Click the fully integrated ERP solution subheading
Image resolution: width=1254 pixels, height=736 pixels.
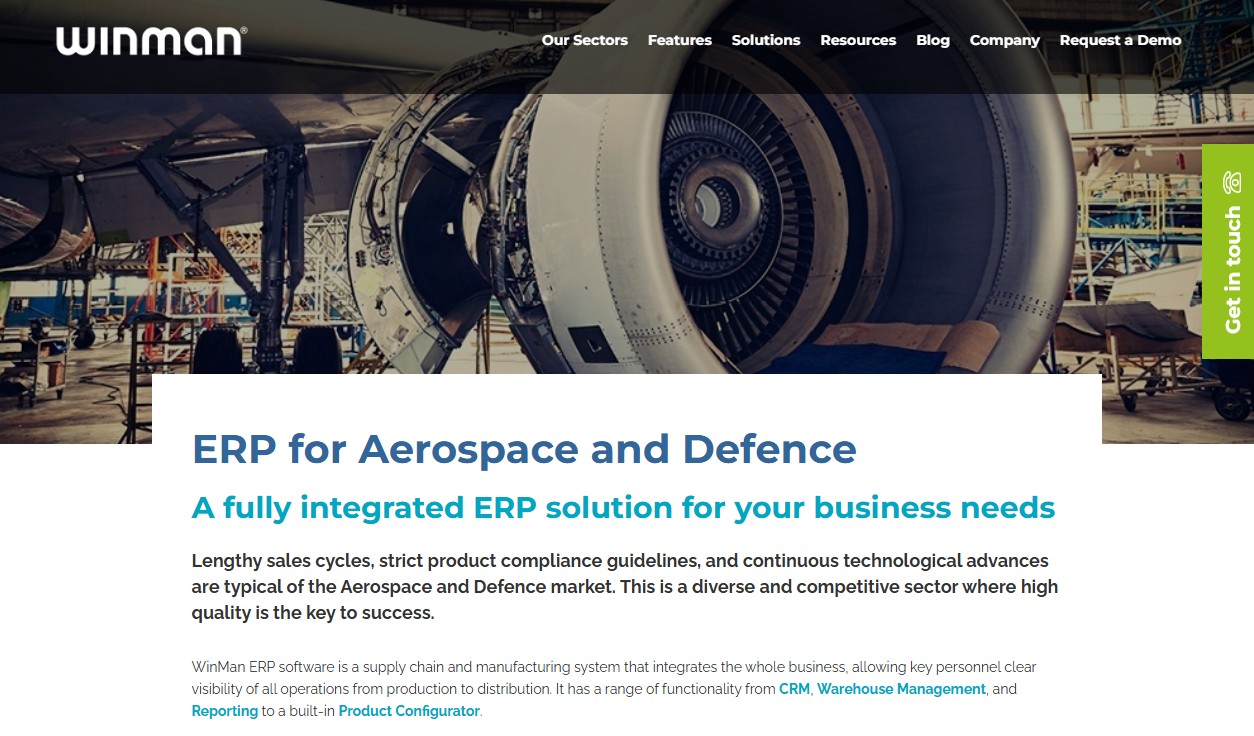coord(623,507)
